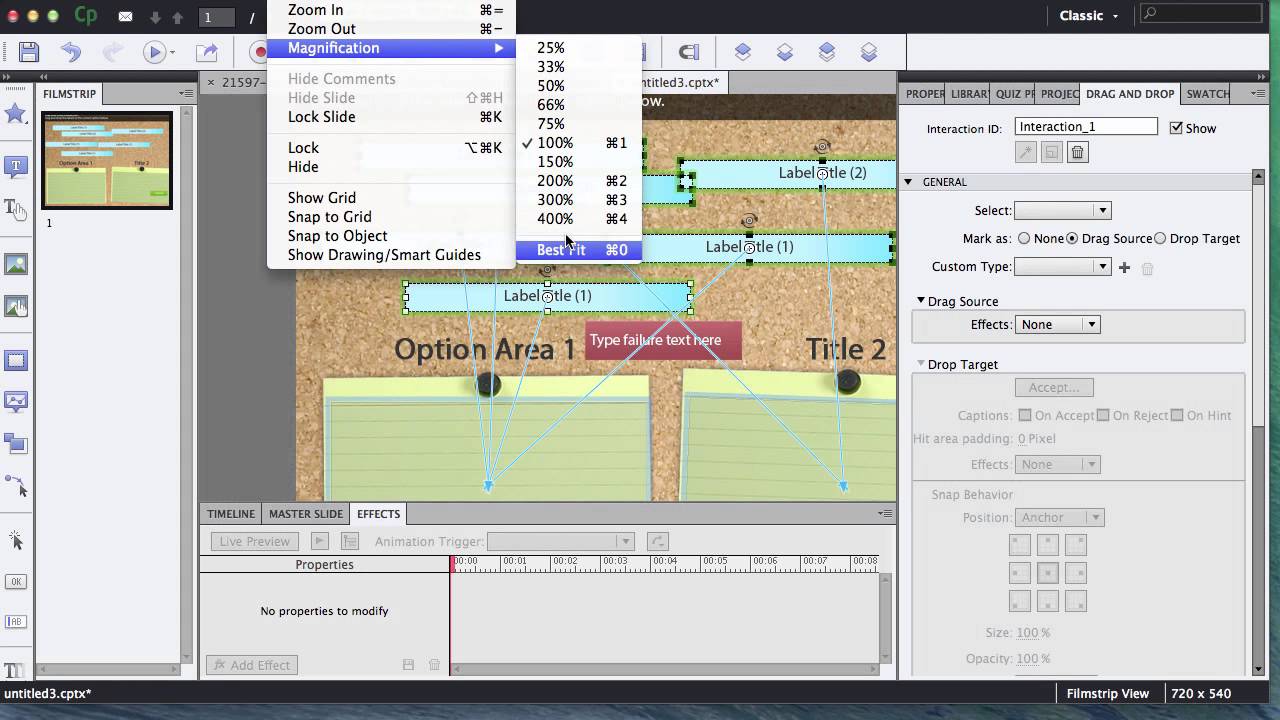Click the timeline playhead at 00:00
This screenshot has height=720, width=1280.
pyautogui.click(x=454, y=563)
